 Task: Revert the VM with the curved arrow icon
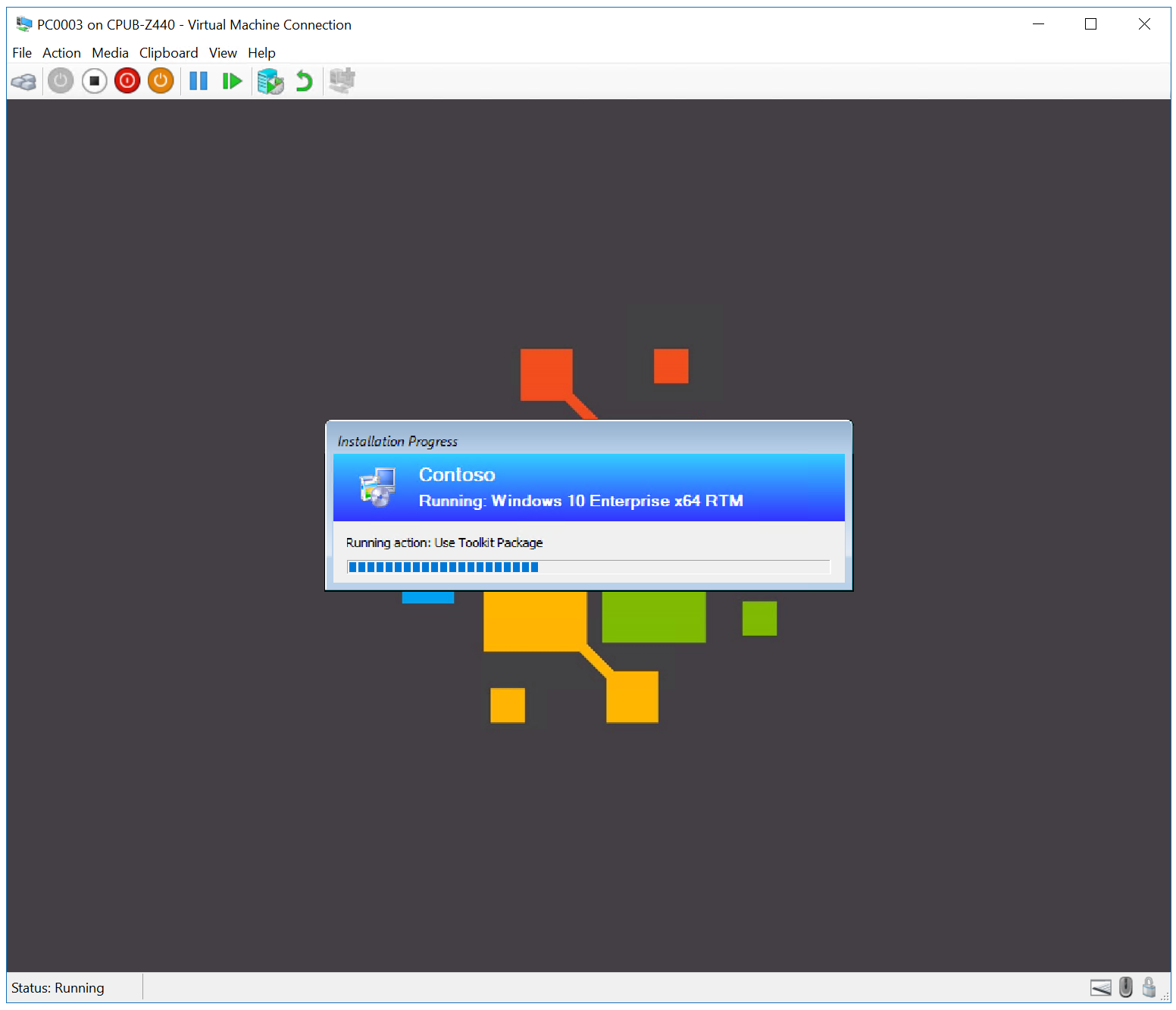(303, 81)
